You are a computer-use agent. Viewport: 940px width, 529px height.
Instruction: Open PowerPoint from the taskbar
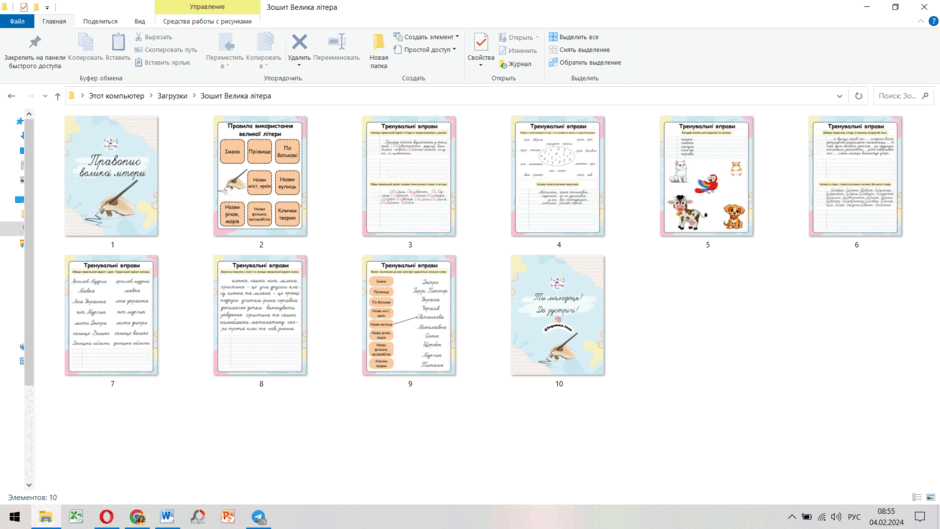228,516
